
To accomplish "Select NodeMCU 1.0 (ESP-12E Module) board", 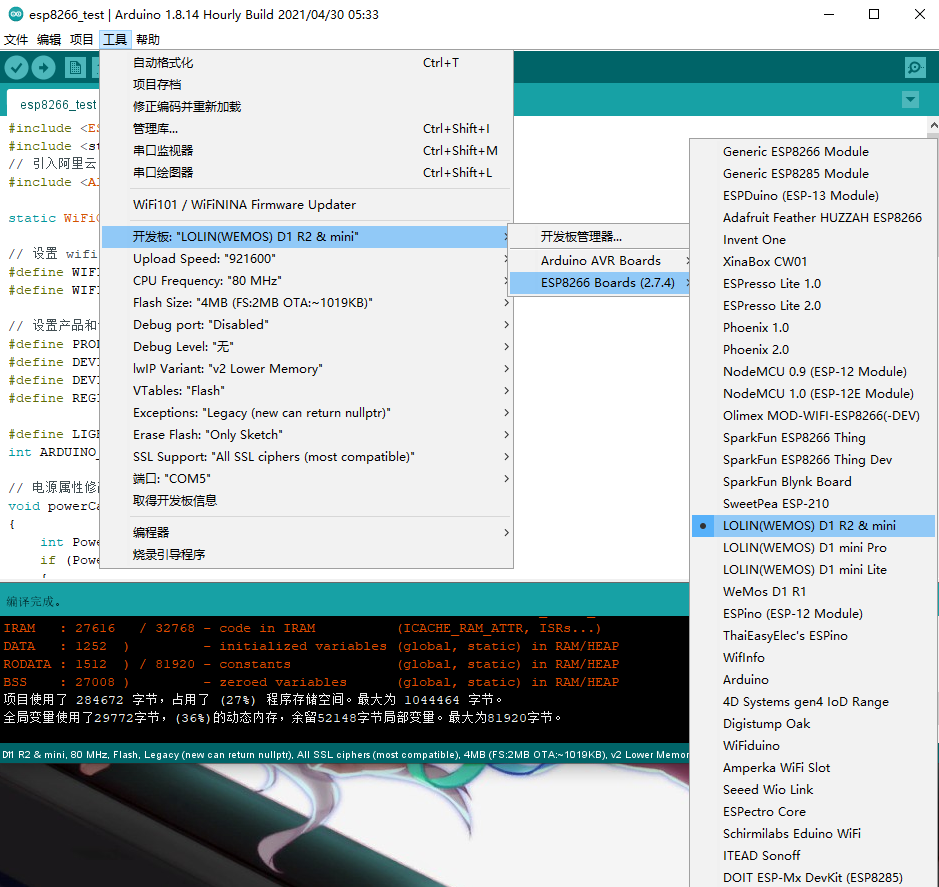I will [813, 393].
